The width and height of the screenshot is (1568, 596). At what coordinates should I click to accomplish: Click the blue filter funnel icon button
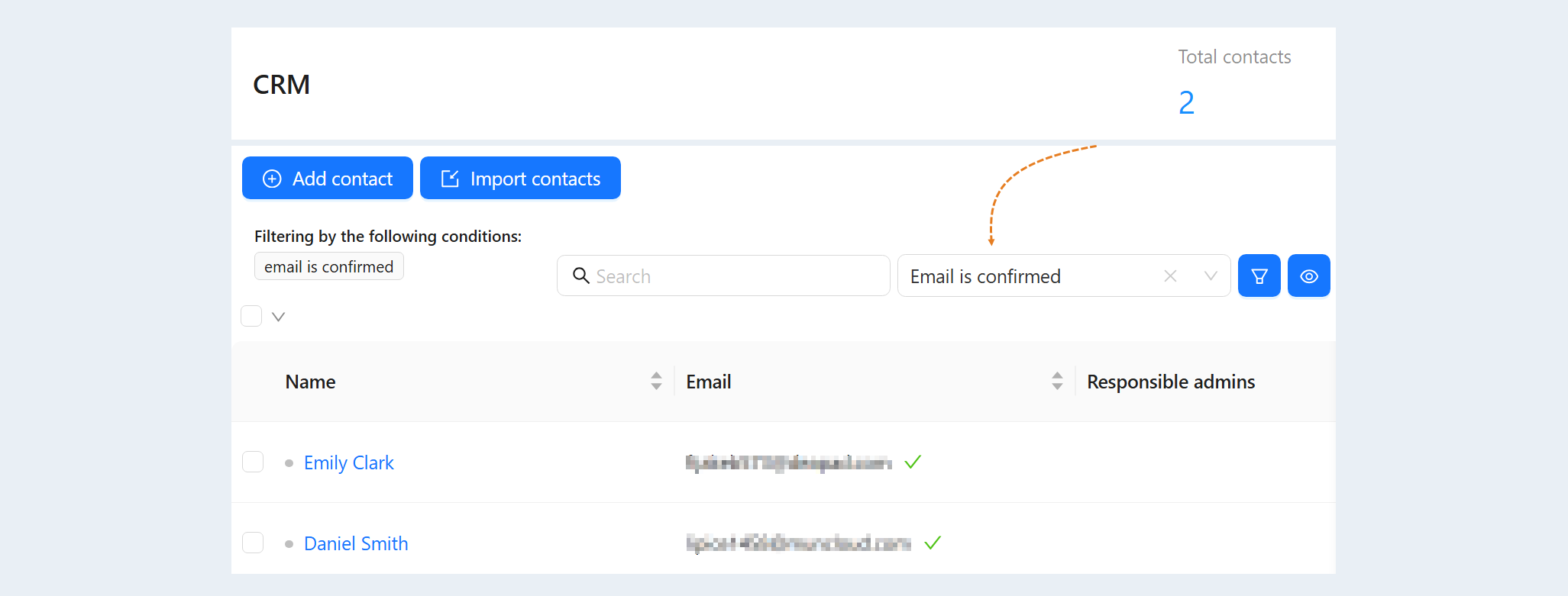[1259, 275]
